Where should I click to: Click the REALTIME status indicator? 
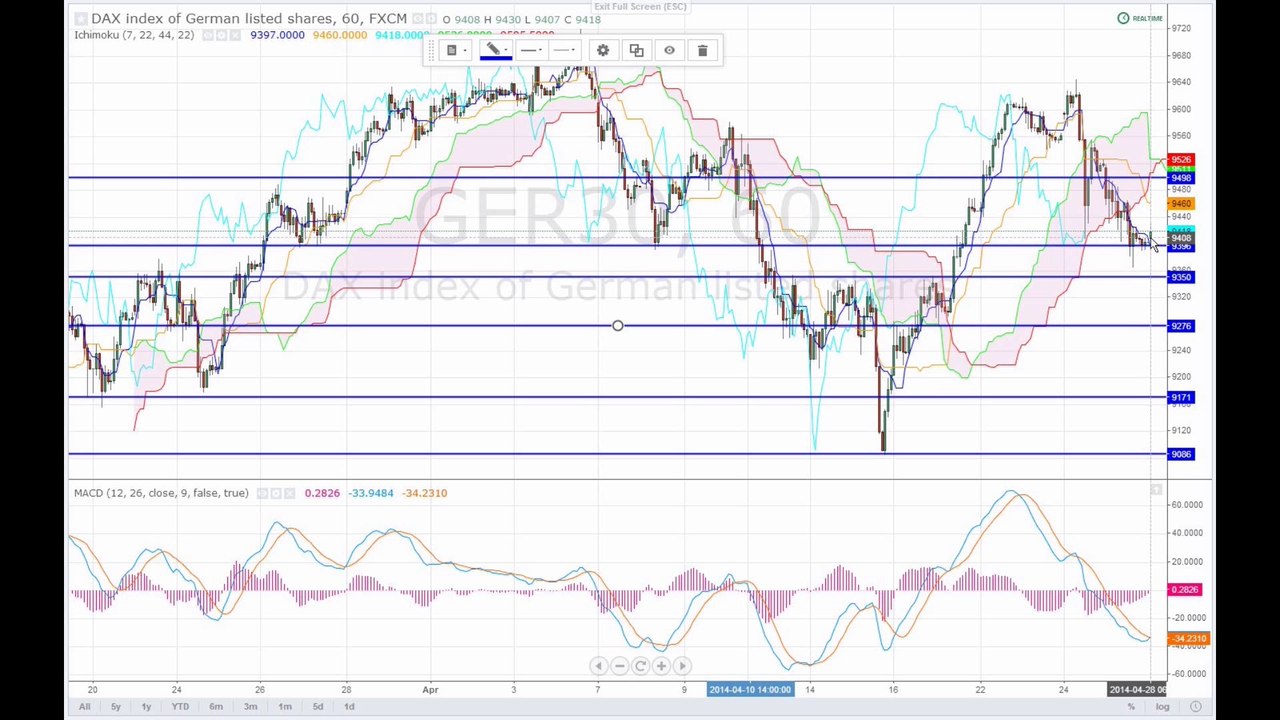tap(1141, 18)
